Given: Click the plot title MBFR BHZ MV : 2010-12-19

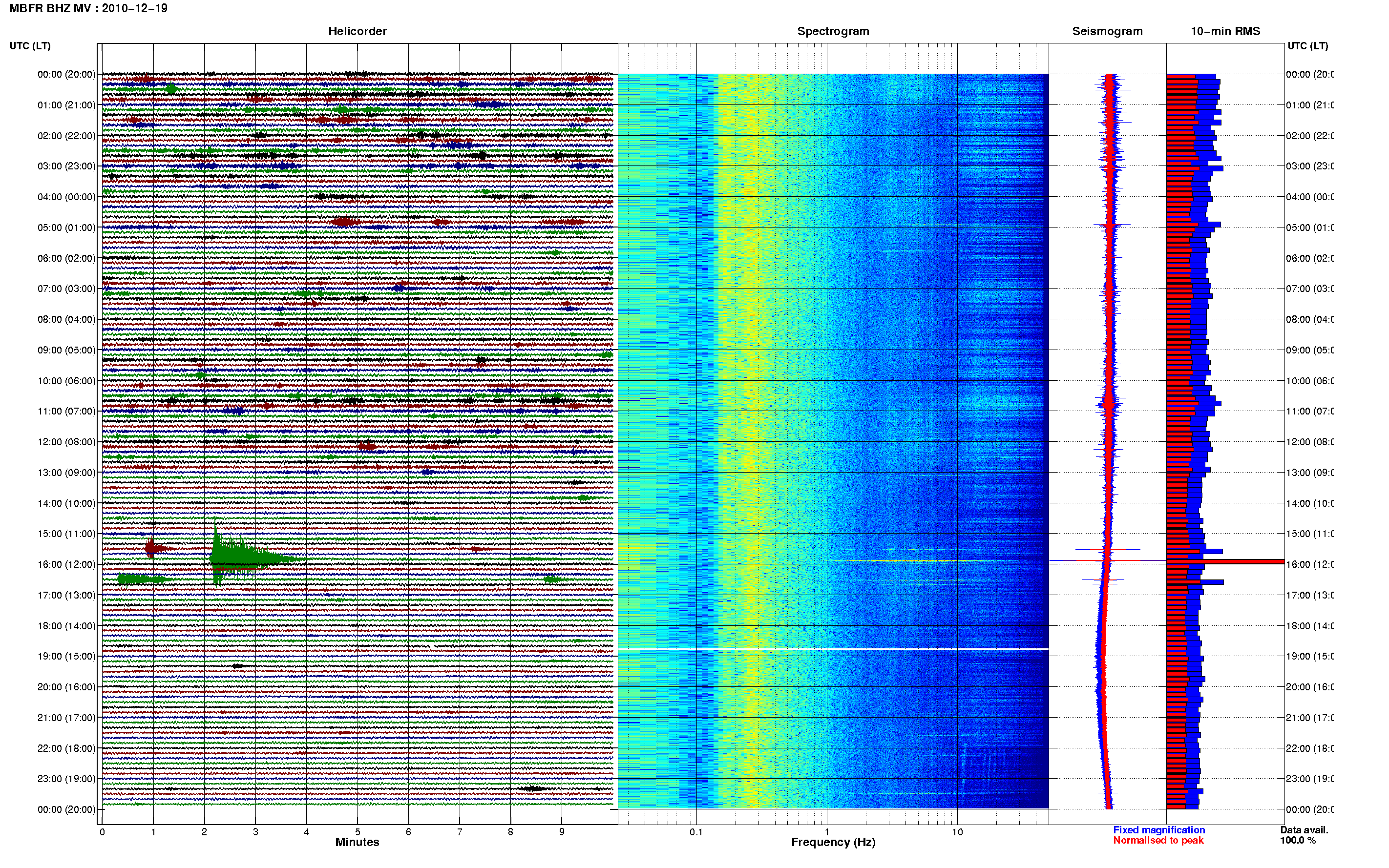Looking at the screenshot, I should pos(88,9).
